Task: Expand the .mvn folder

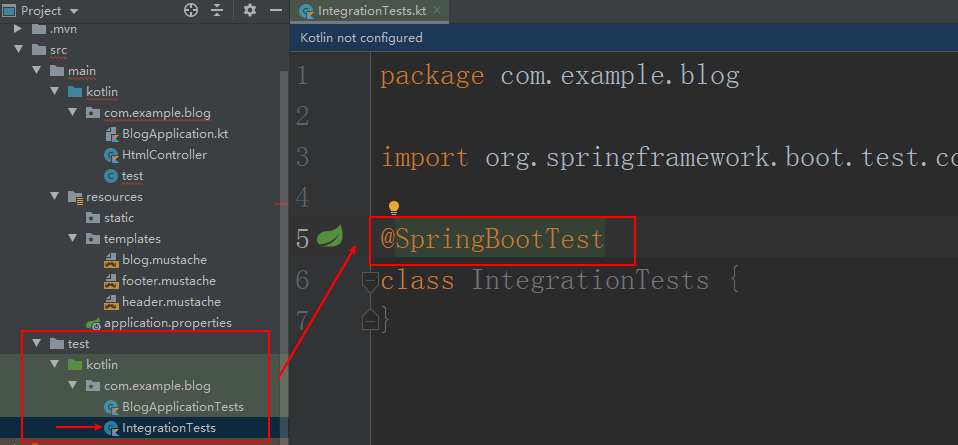Action: click(18, 29)
